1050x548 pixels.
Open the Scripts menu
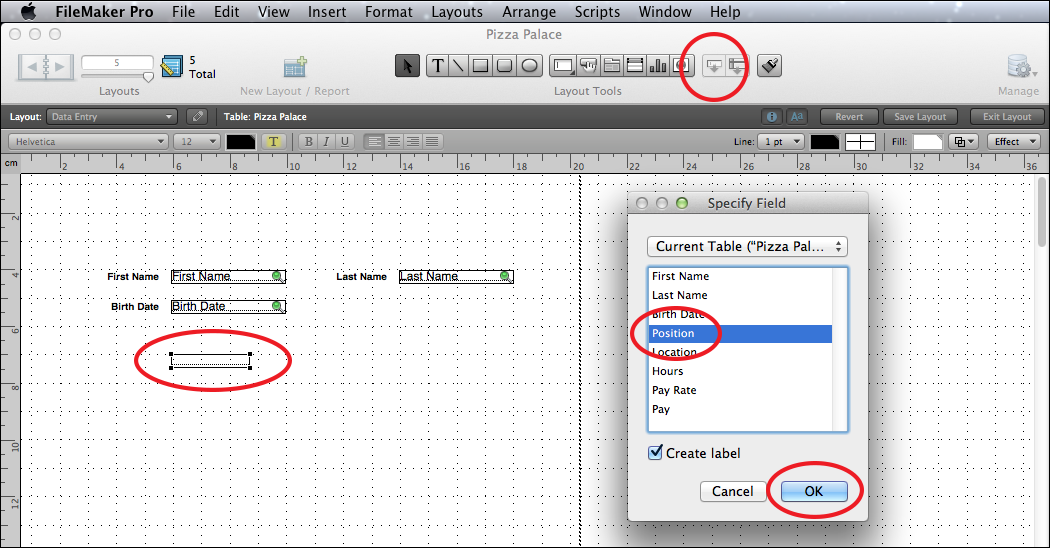[597, 11]
